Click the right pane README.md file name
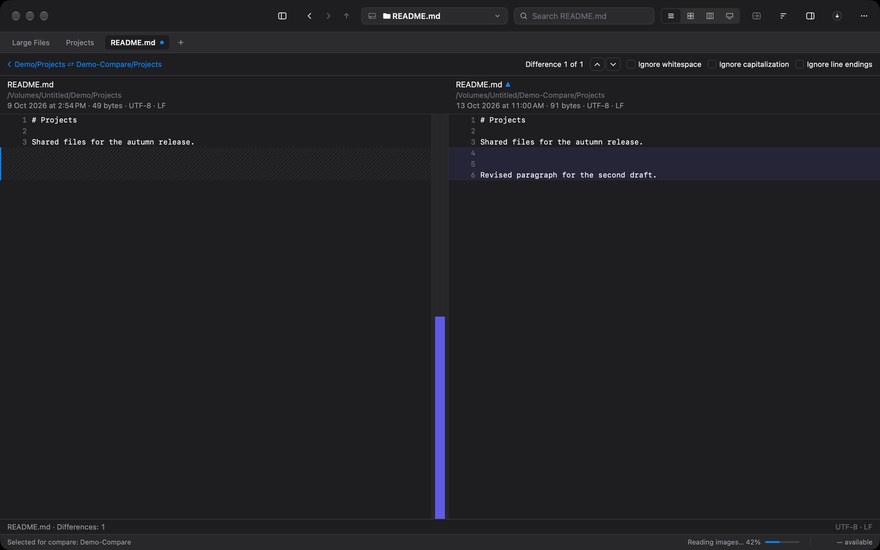The height and width of the screenshot is (550, 880). pyautogui.click(x=479, y=85)
